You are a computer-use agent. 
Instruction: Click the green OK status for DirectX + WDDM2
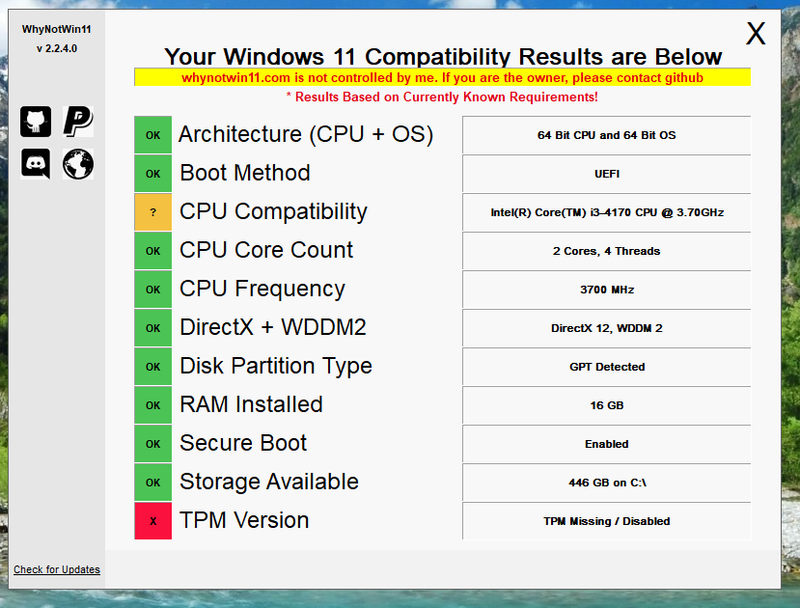[153, 328]
